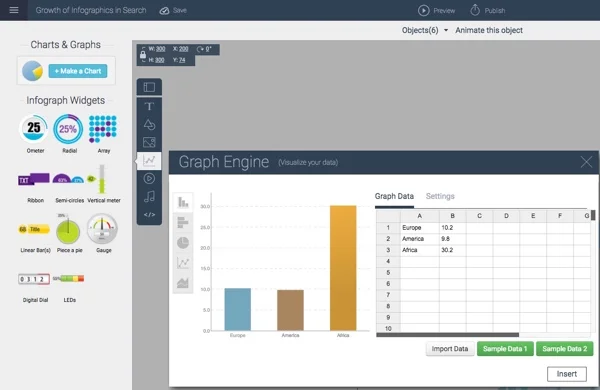The image size is (600, 390).
Task: Open the hamburger main menu
Action: [14, 10]
